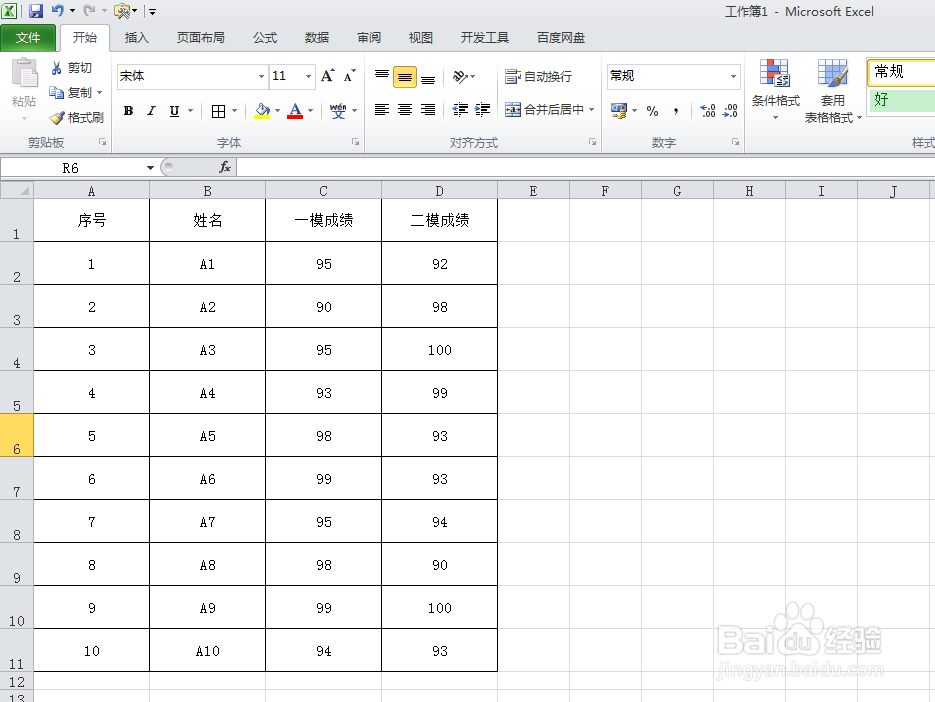Toggle center alignment for the selection
Viewport: 935px width, 702px height.
[x=404, y=110]
